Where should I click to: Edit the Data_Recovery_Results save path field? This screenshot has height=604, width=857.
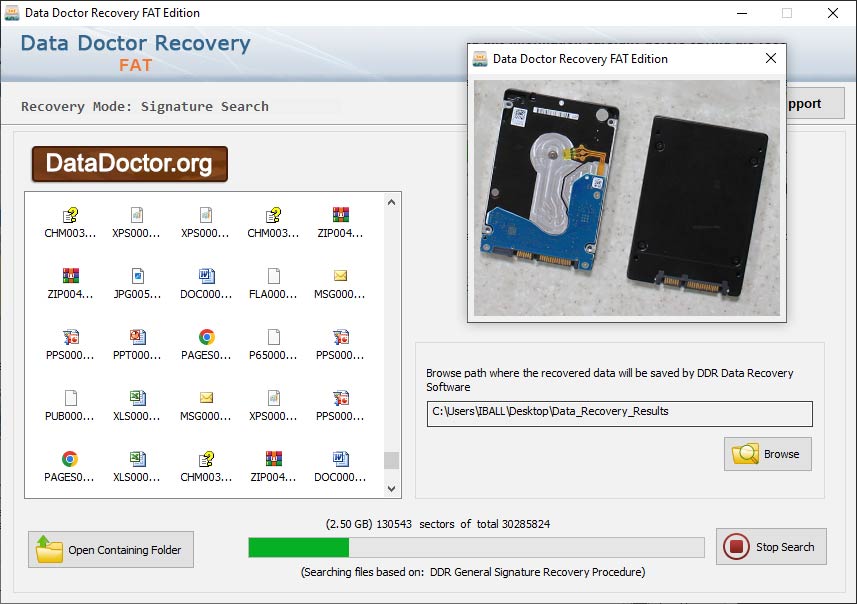pyautogui.click(x=618, y=413)
